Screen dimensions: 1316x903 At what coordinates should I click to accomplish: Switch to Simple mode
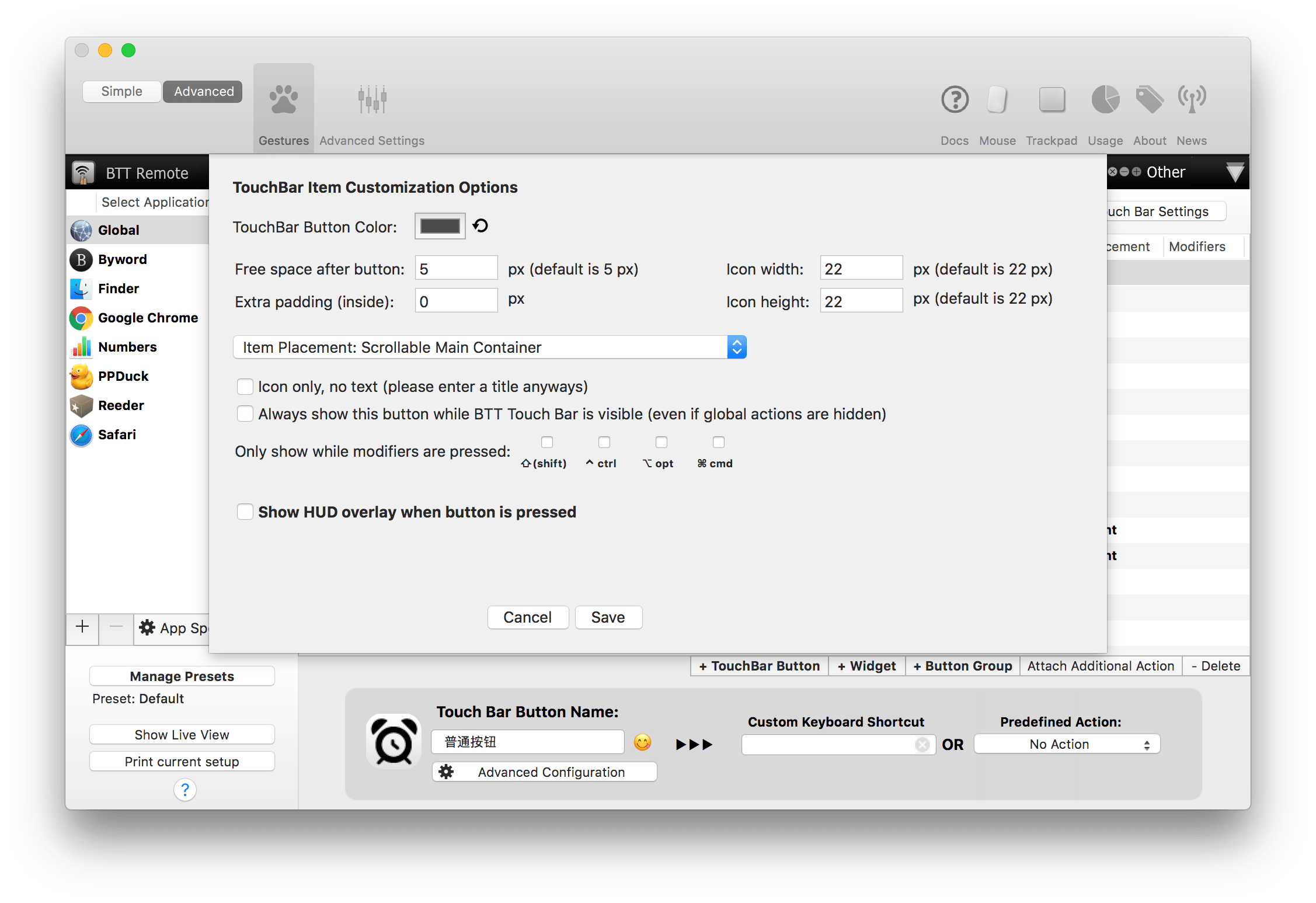point(121,92)
